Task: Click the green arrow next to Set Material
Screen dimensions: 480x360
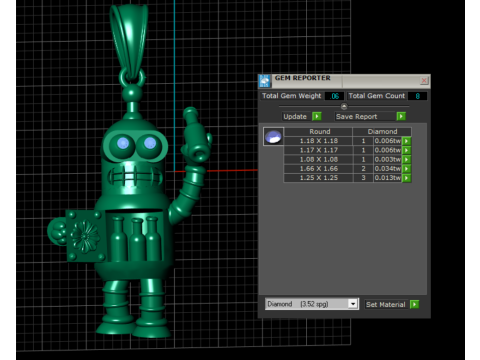Action: coord(414,304)
